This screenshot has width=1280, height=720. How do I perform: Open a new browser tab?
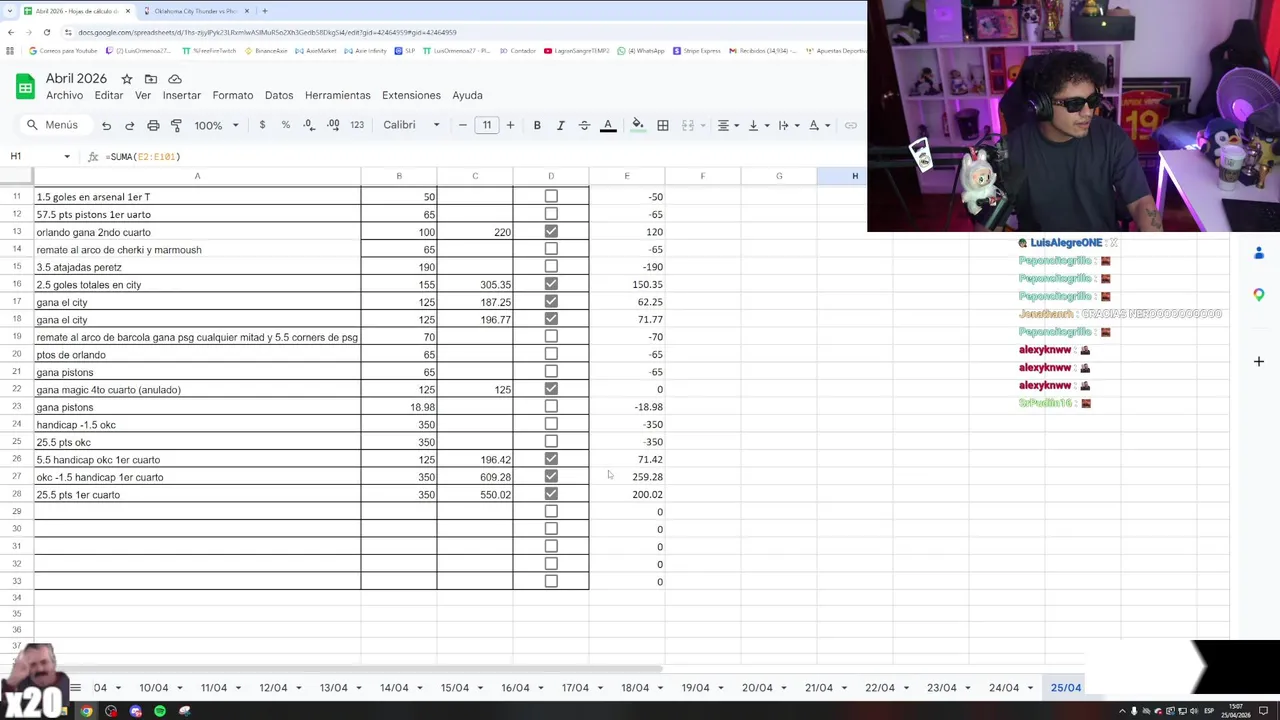click(264, 11)
